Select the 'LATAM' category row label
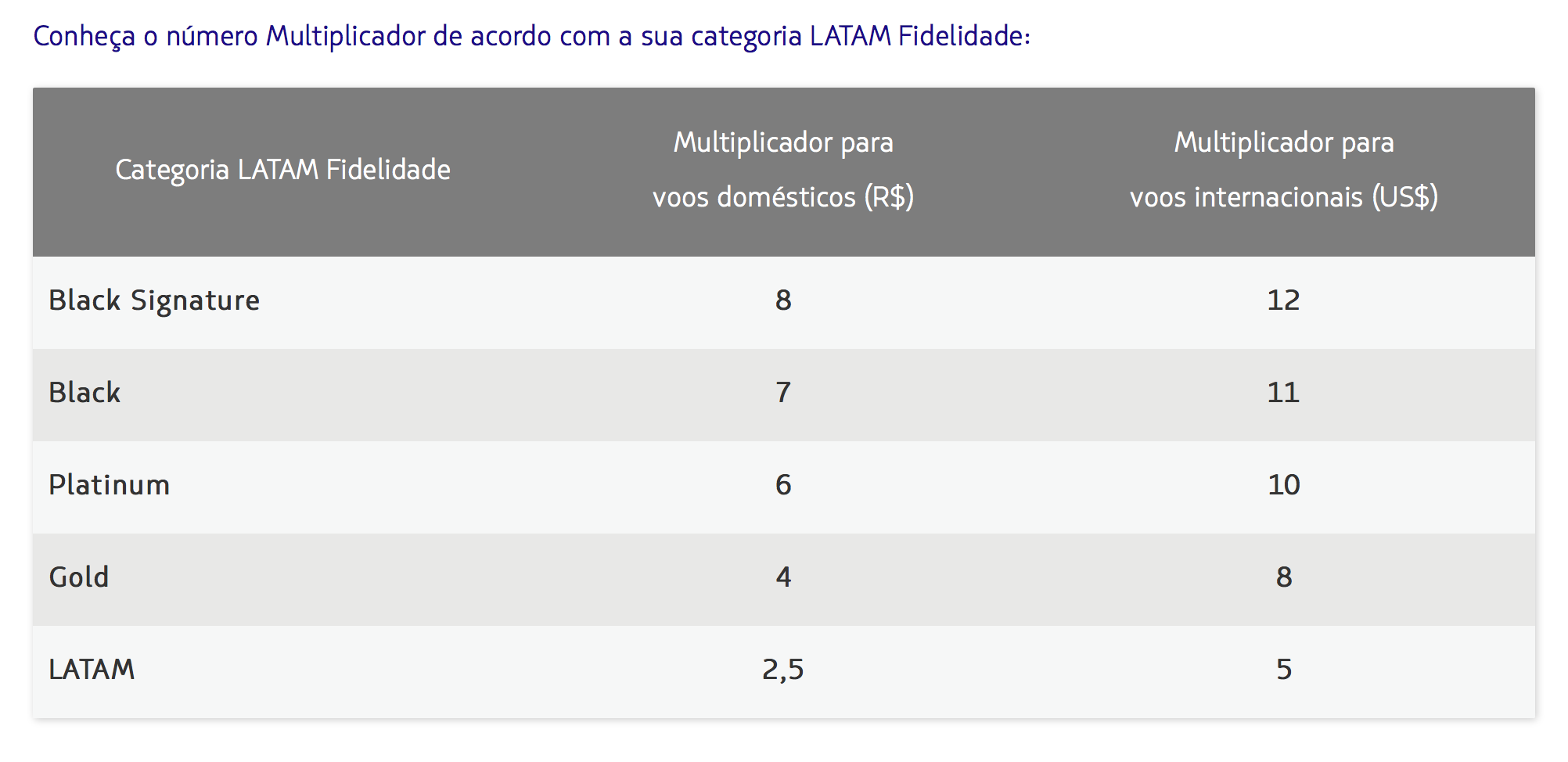 click(x=92, y=670)
